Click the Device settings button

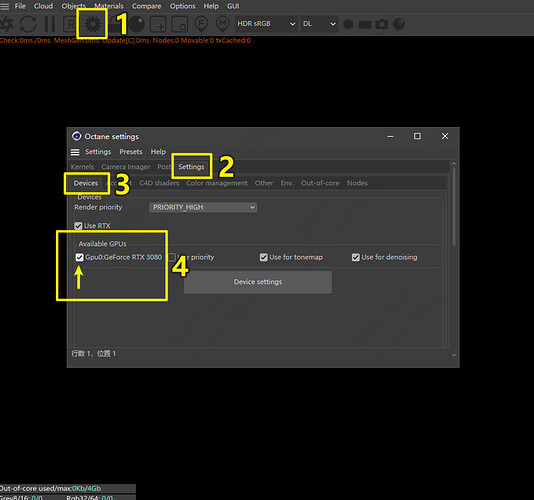coord(258,282)
